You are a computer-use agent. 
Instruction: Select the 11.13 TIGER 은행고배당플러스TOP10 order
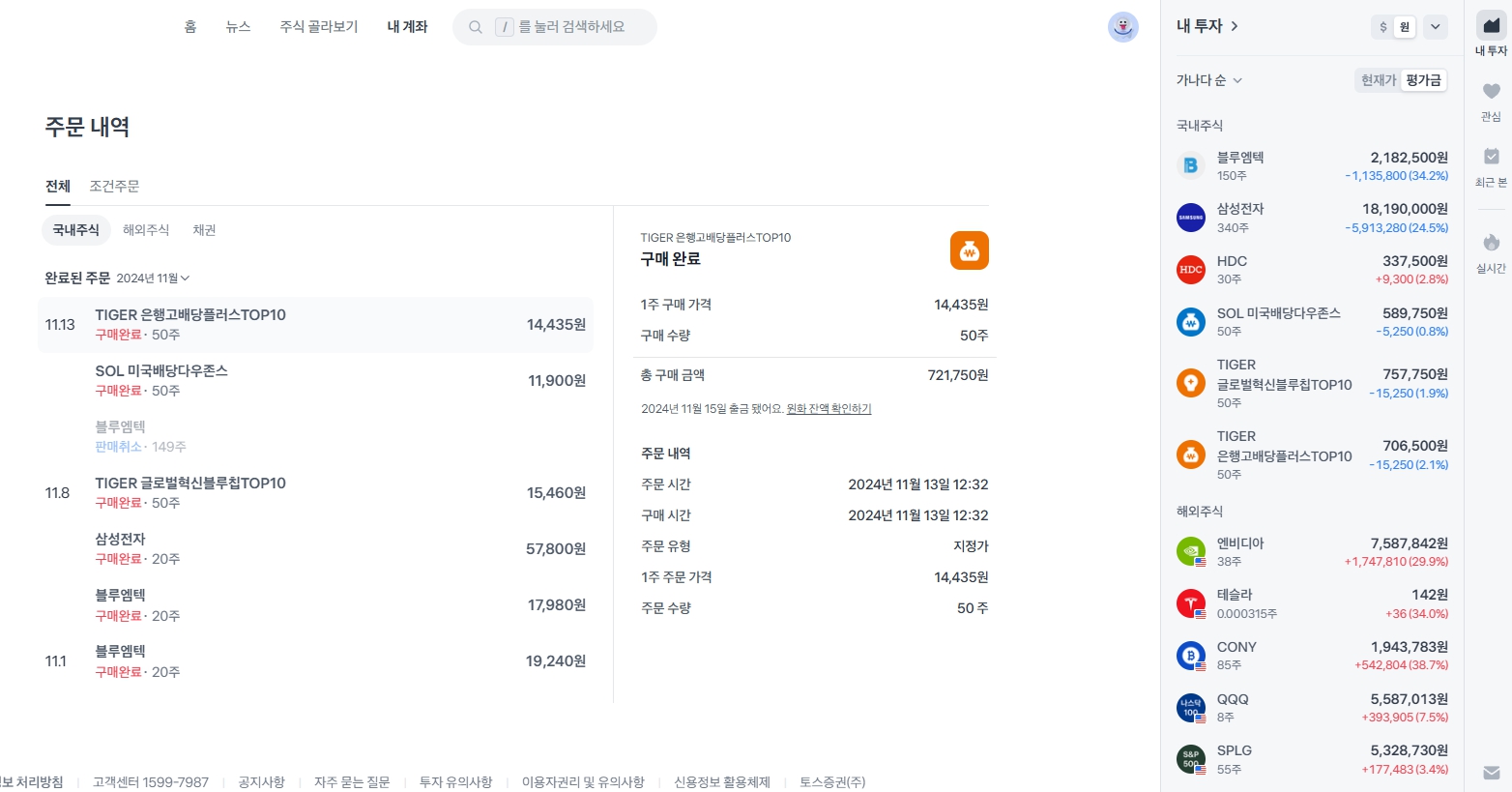coord(315,325)
